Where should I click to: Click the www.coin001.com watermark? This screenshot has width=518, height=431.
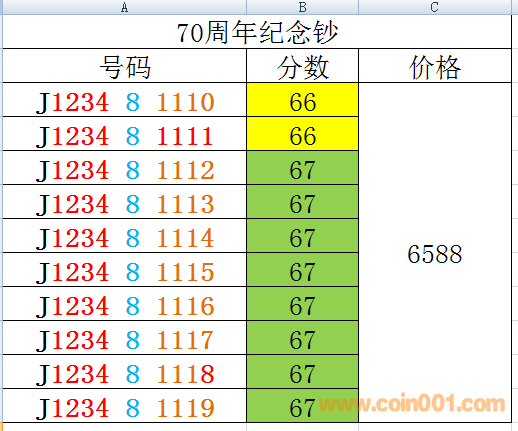pyautogui.click(x=412, y=403)
